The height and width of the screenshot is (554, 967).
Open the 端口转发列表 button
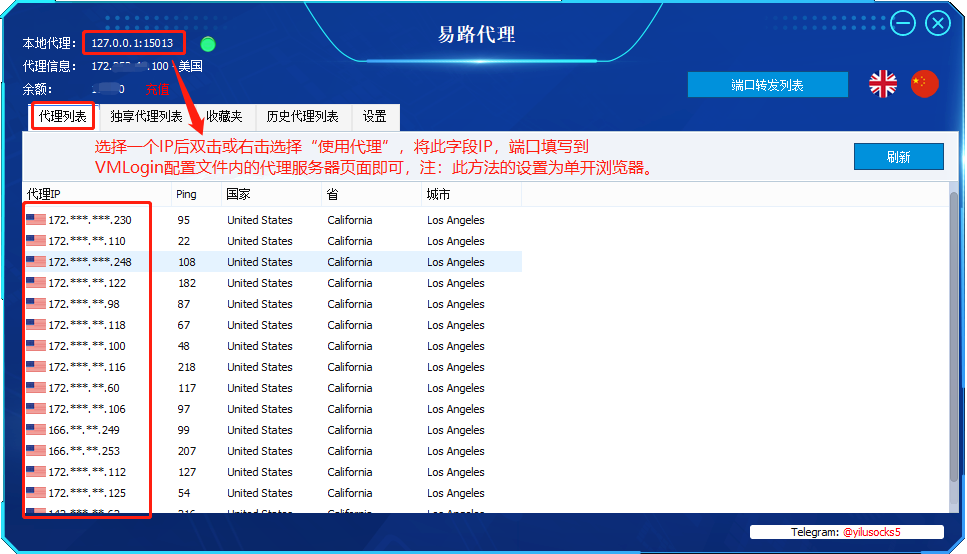[767, 86]
